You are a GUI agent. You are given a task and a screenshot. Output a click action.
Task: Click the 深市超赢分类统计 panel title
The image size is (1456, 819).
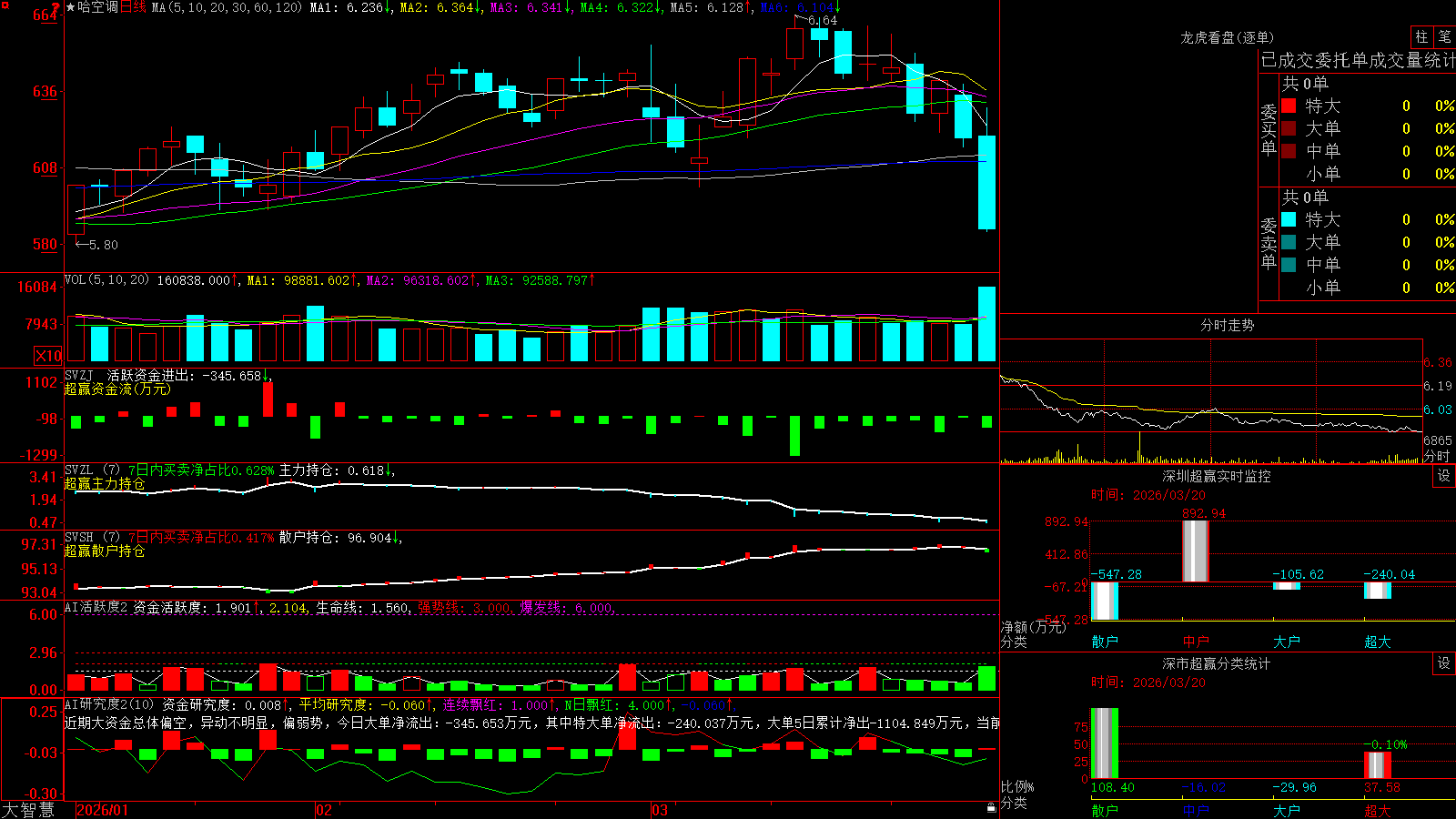[x=1217, y=663]
